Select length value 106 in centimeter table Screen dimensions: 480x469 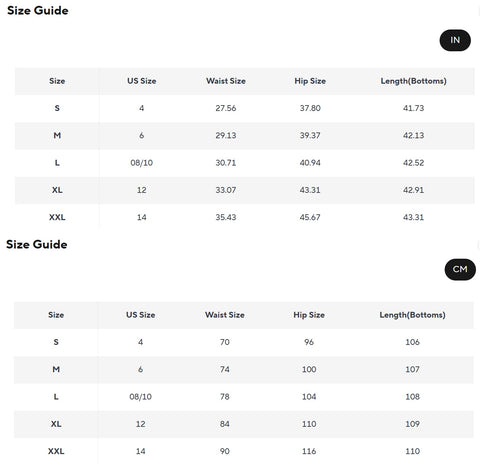pos(412,342)
